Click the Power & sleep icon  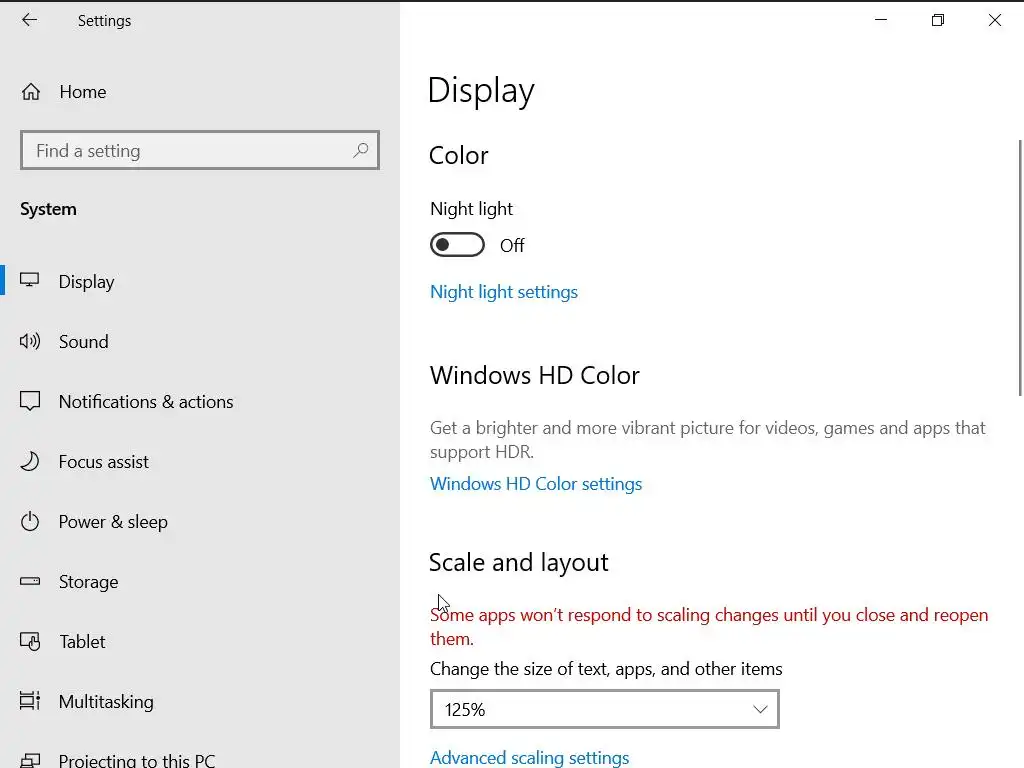tap(30, 522)
